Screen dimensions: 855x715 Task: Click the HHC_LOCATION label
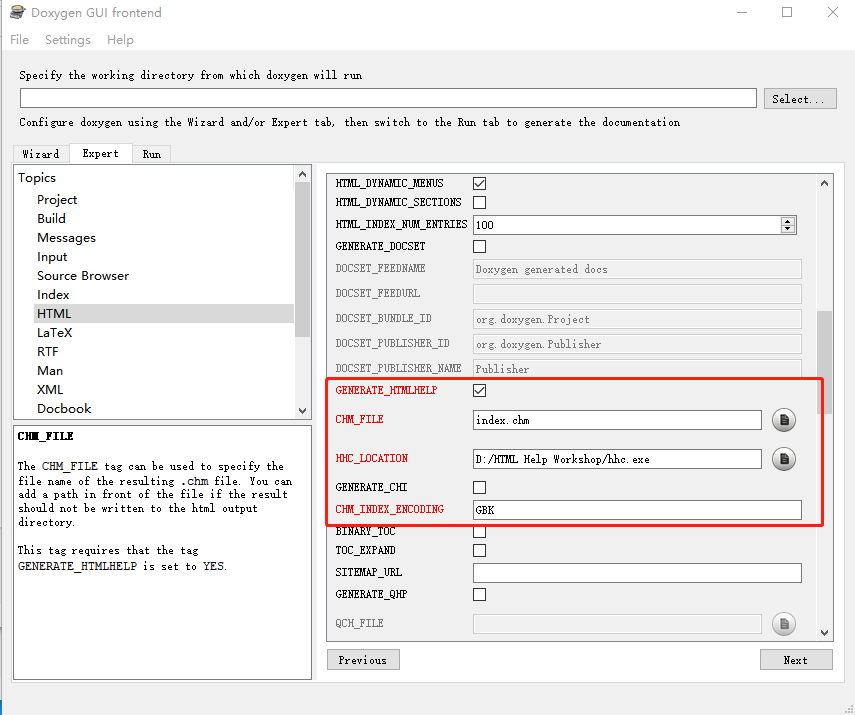[x=372, y=459]
